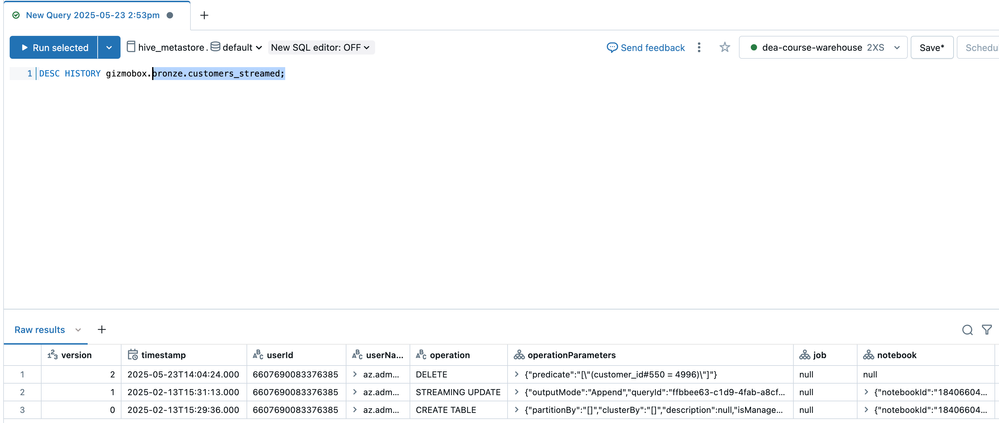
Task: Star this query as favorite
Action: click(x=724, y=47)
